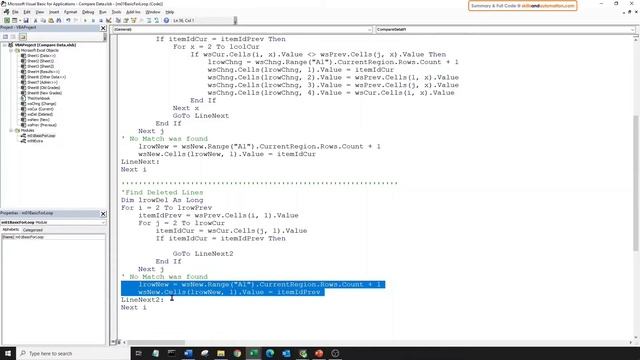Open the Edit menu

click(x=27, y=12)
